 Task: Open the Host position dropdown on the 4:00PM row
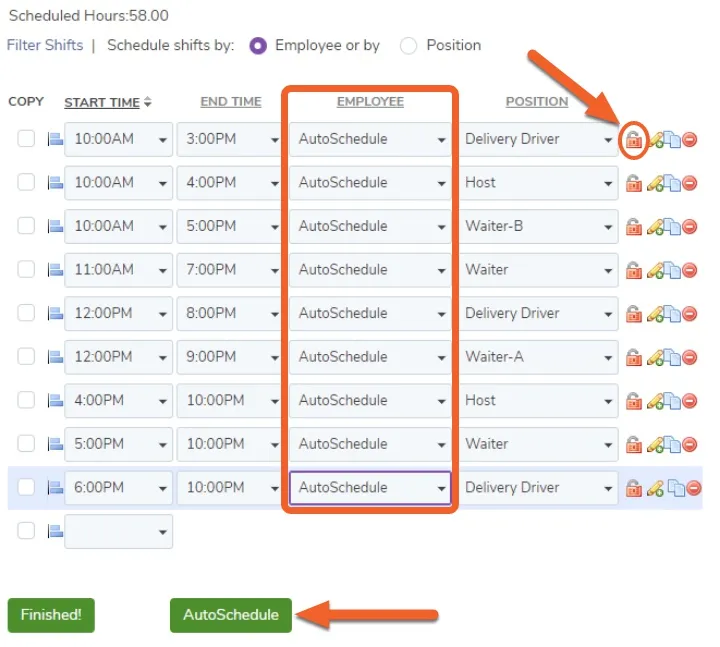538,401
